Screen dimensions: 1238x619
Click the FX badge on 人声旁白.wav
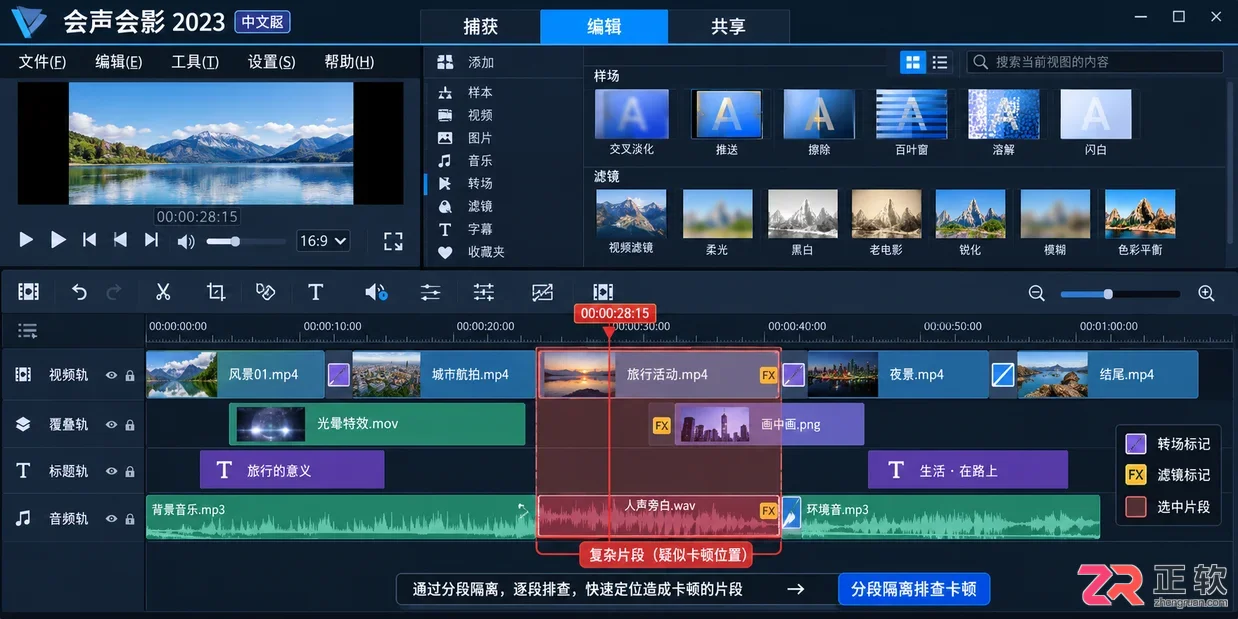pyautogui.click(x=768, y=510)
